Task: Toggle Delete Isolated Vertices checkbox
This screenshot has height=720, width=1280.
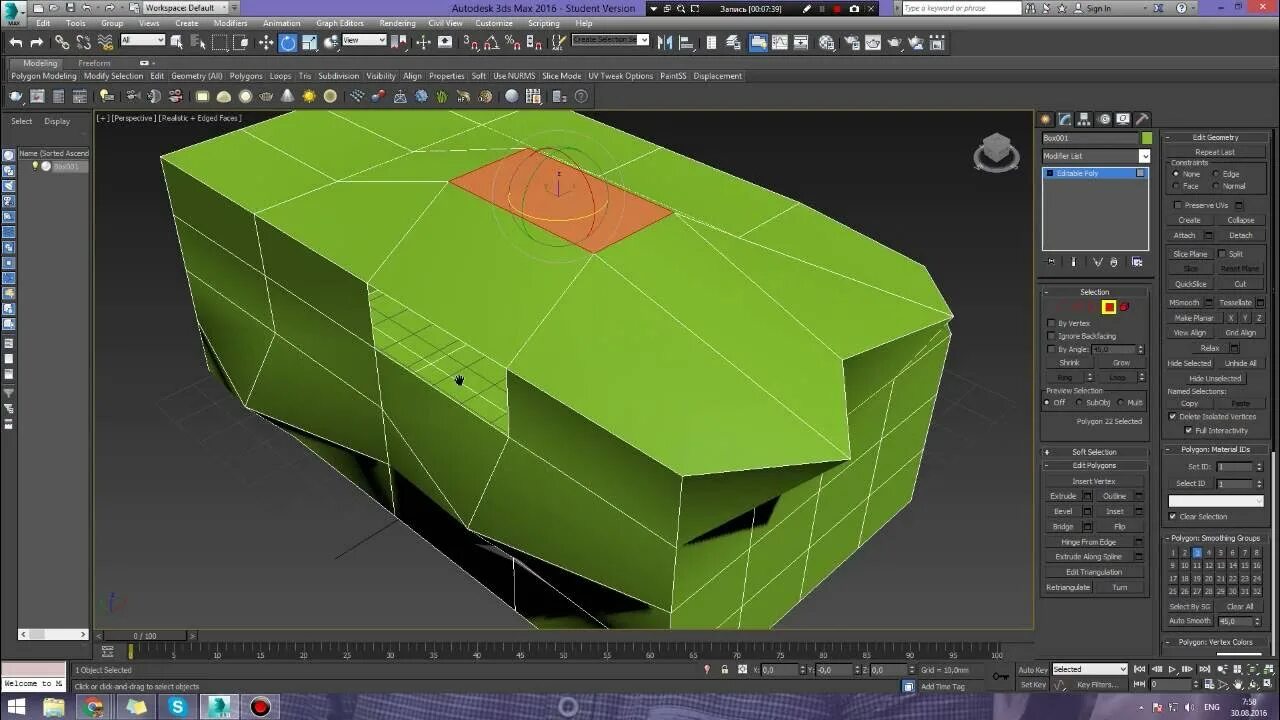Action: click(1173, 416)
